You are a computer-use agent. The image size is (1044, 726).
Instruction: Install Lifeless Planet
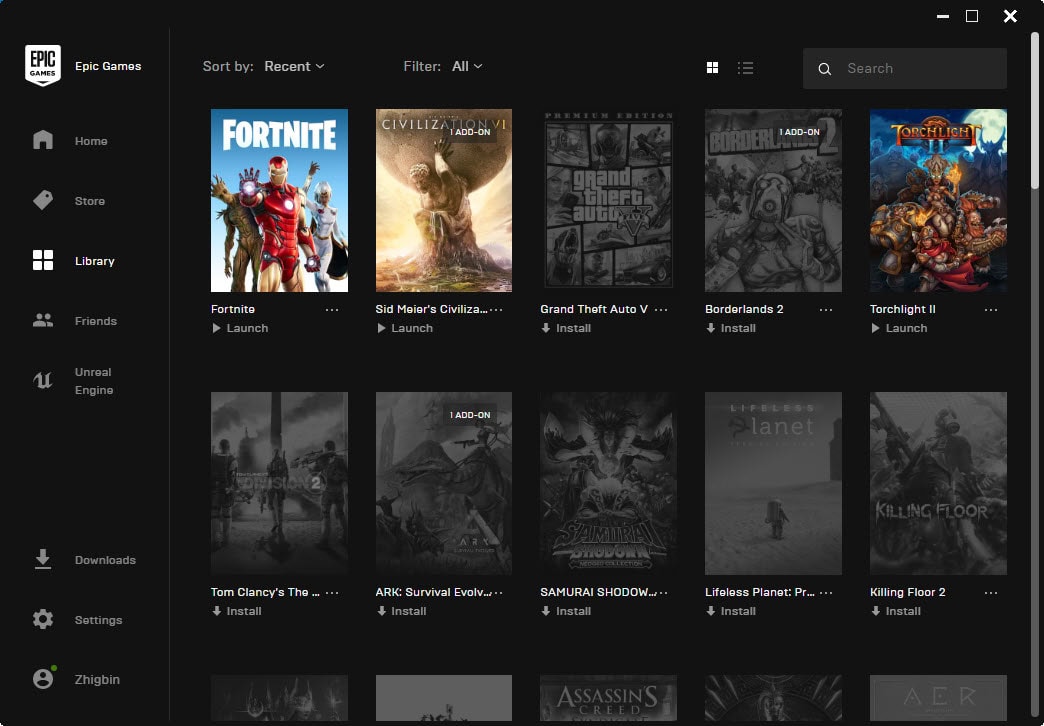(731, 611)
